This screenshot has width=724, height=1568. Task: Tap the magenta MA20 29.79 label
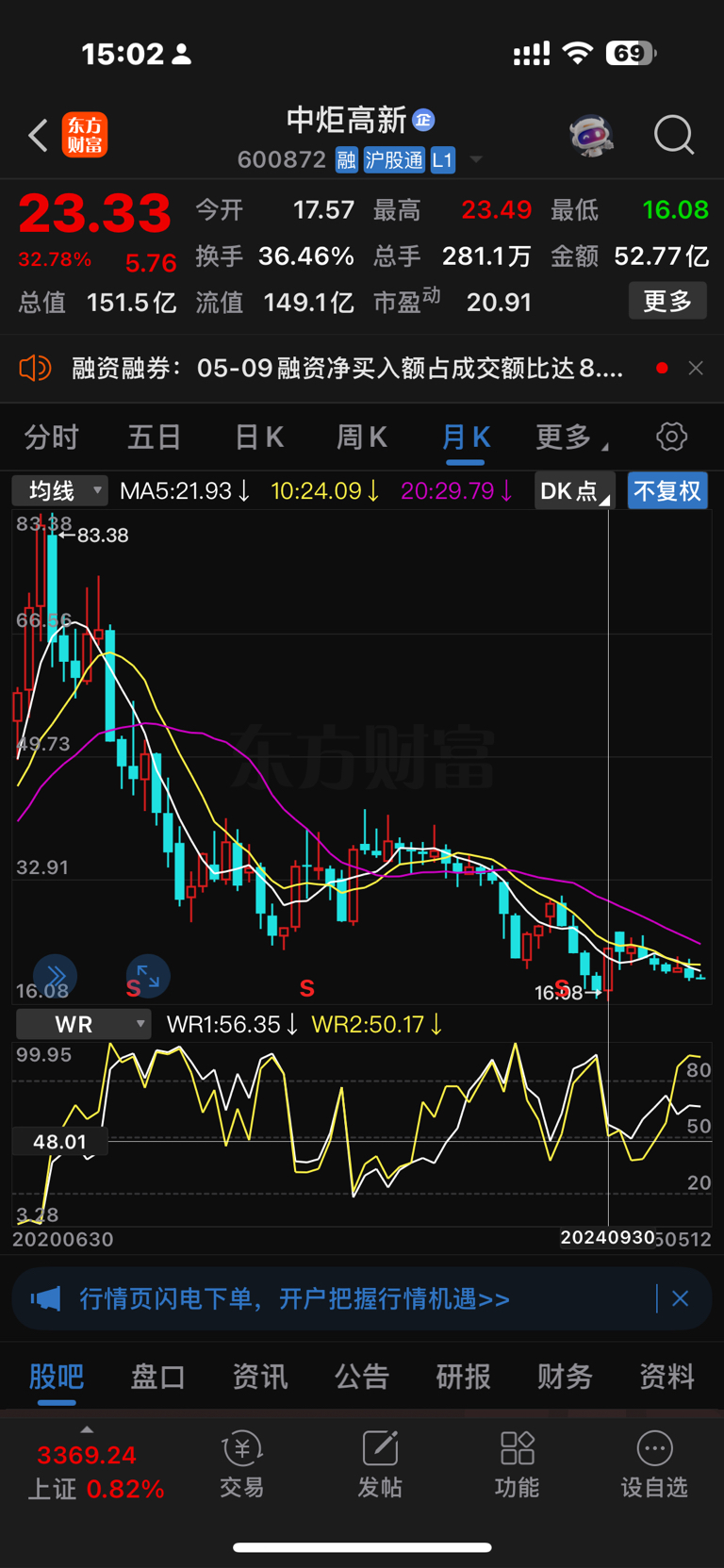coord(456,491)
